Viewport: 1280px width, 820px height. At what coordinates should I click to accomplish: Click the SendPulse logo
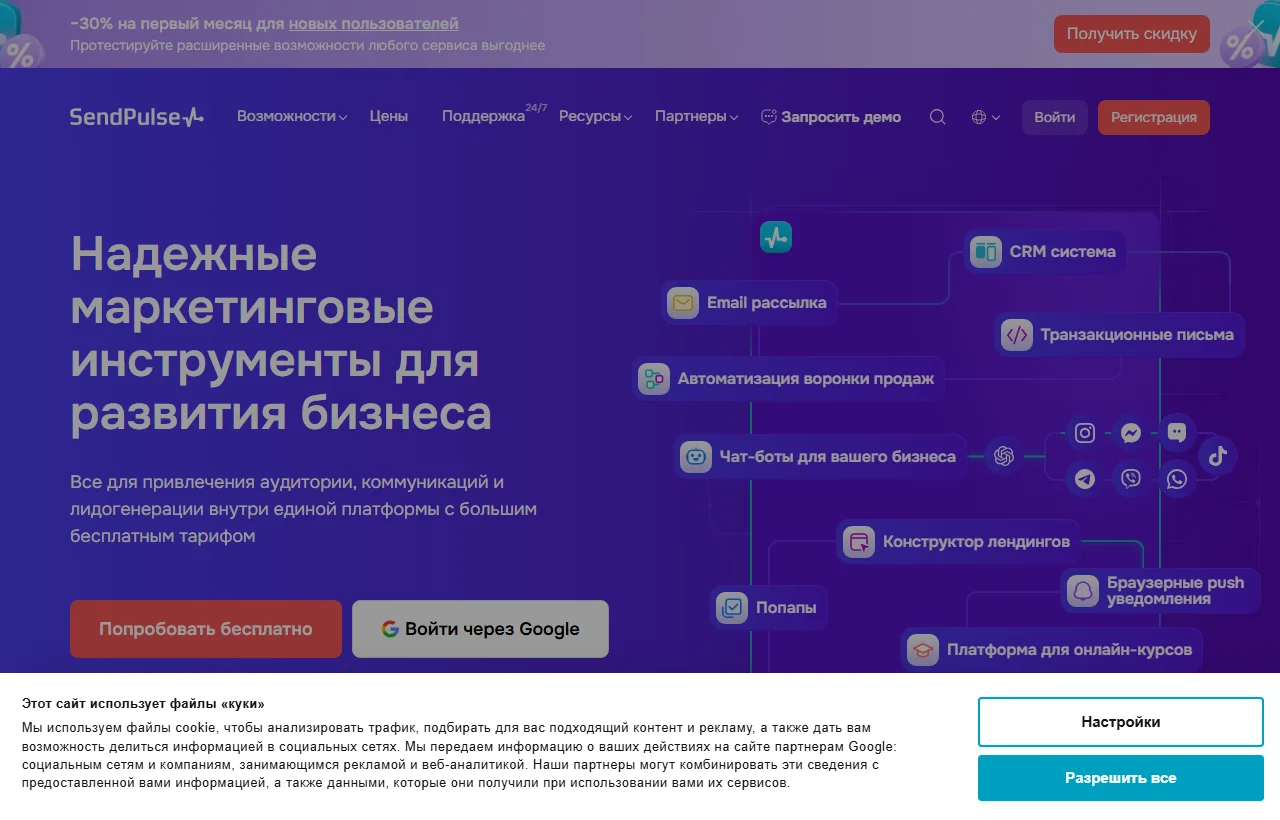click(x=137, y=117)
